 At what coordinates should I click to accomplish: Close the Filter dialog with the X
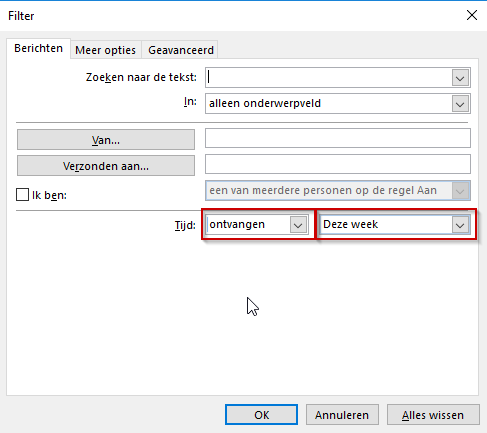pyautogui.click(x=472, y=15)
